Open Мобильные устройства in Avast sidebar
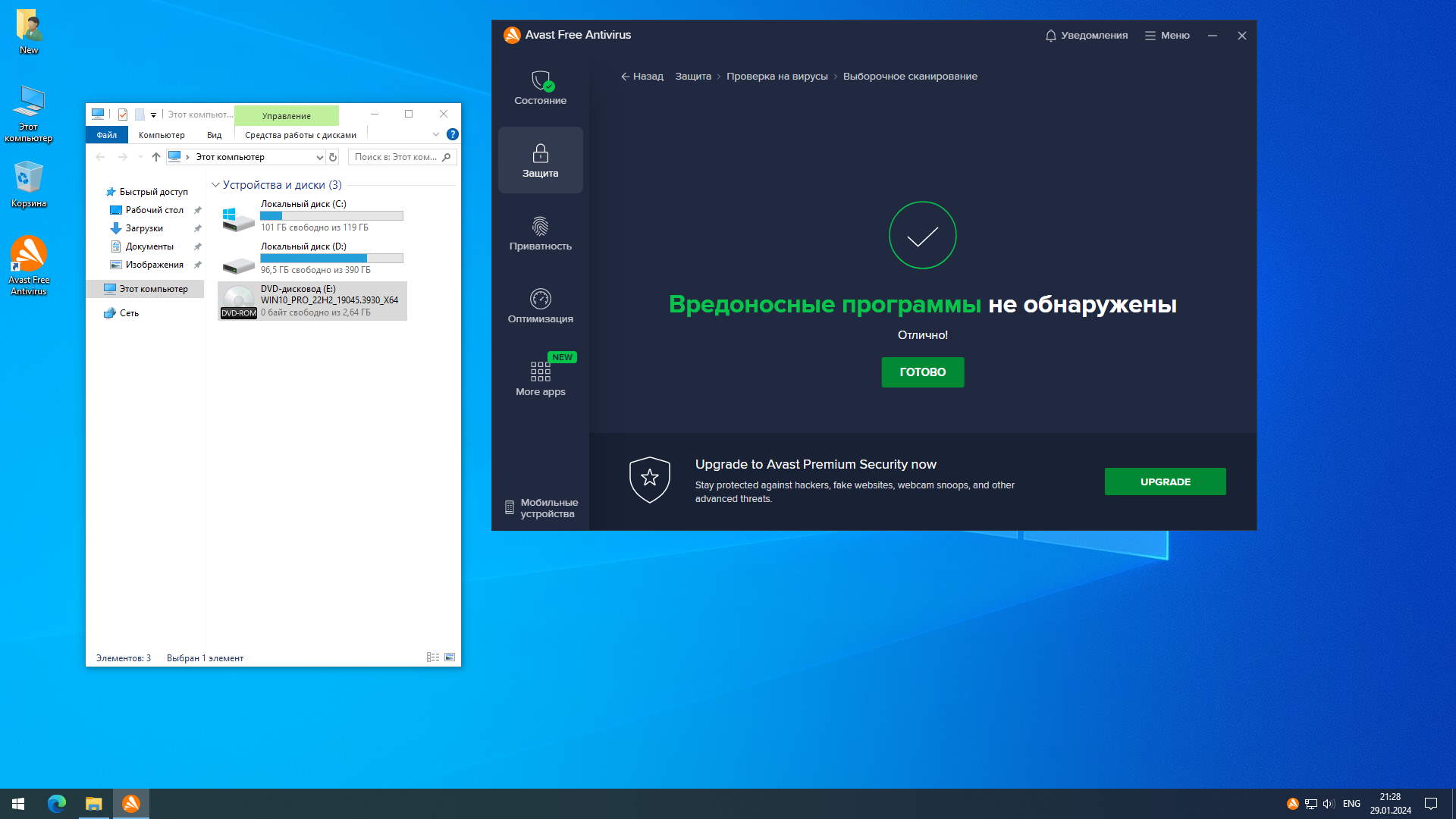This screenshot has height=819, width=1456. tap(541, 508)
